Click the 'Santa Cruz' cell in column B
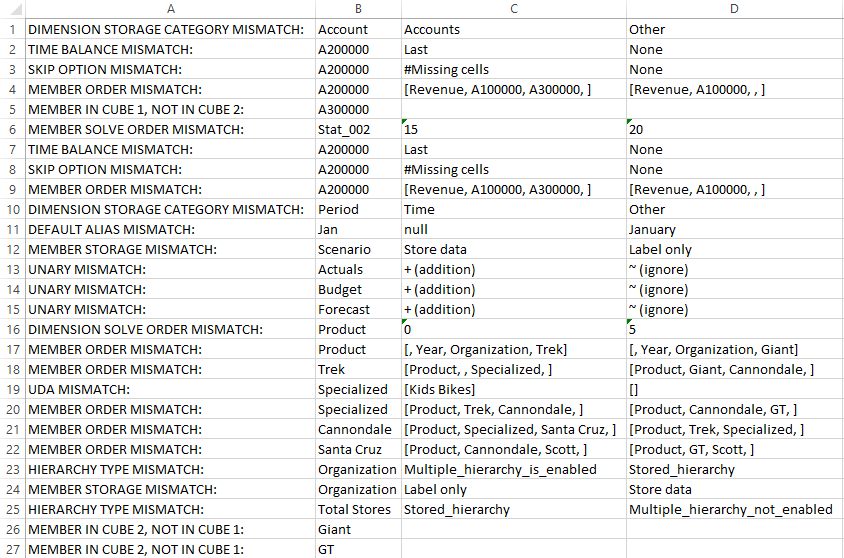 pos(358,450)
